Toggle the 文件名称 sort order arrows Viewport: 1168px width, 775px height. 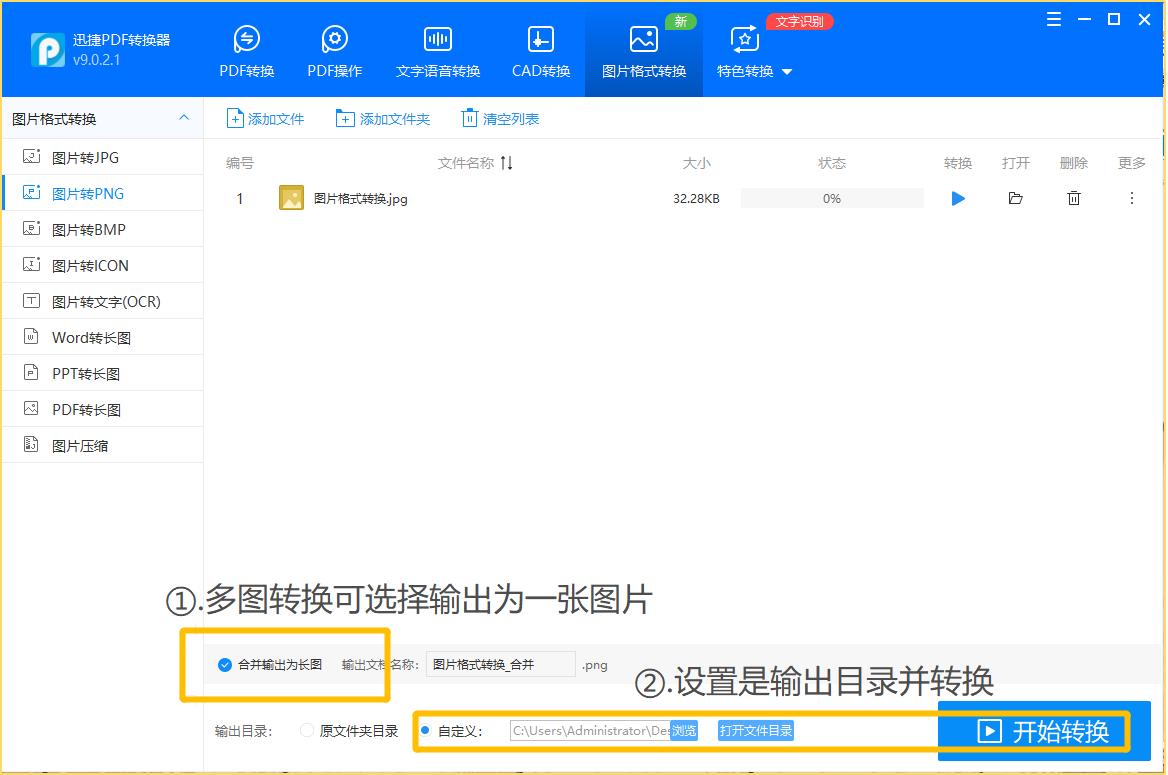[507, 162]
